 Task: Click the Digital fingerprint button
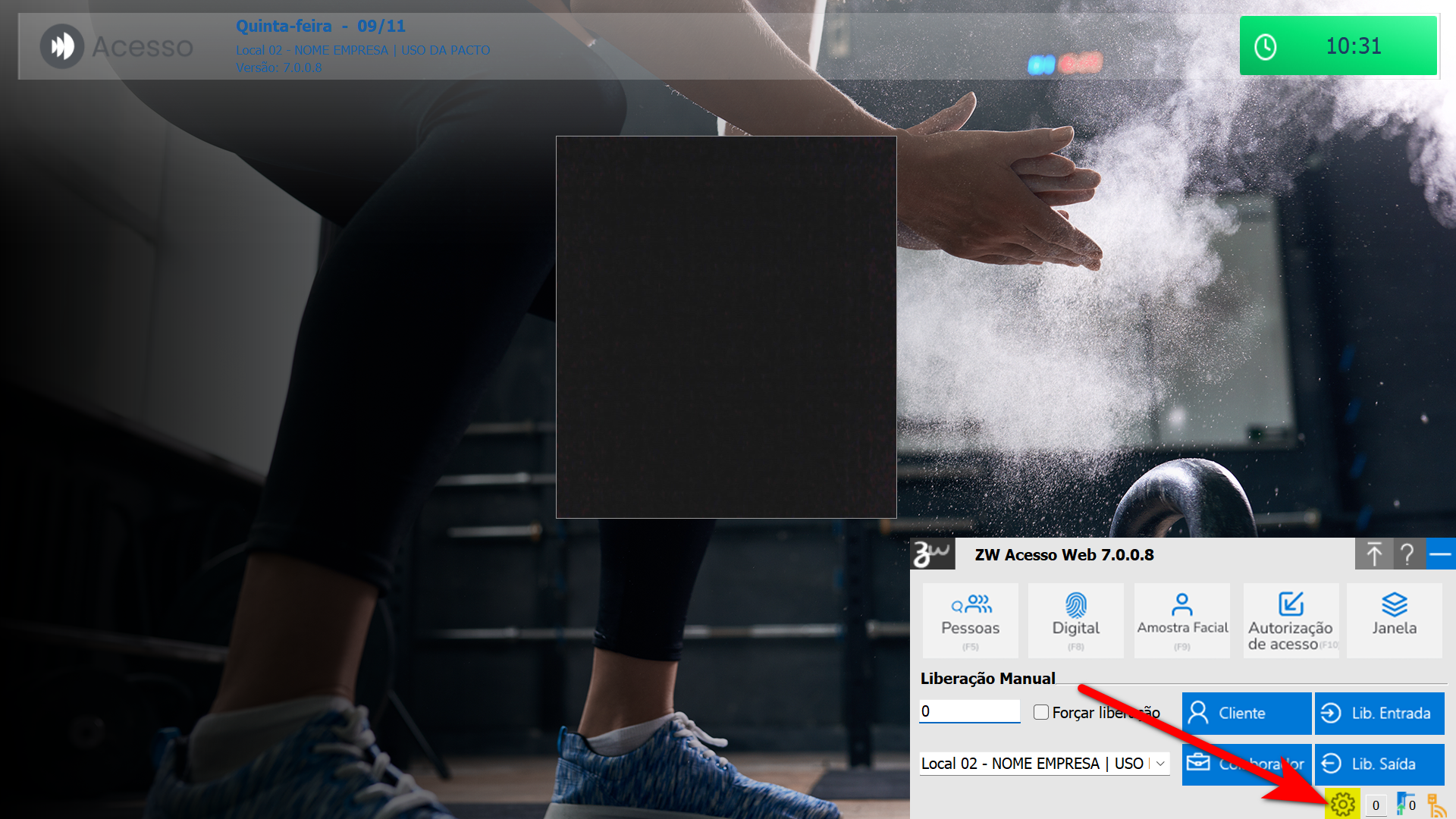[1075, 620]
